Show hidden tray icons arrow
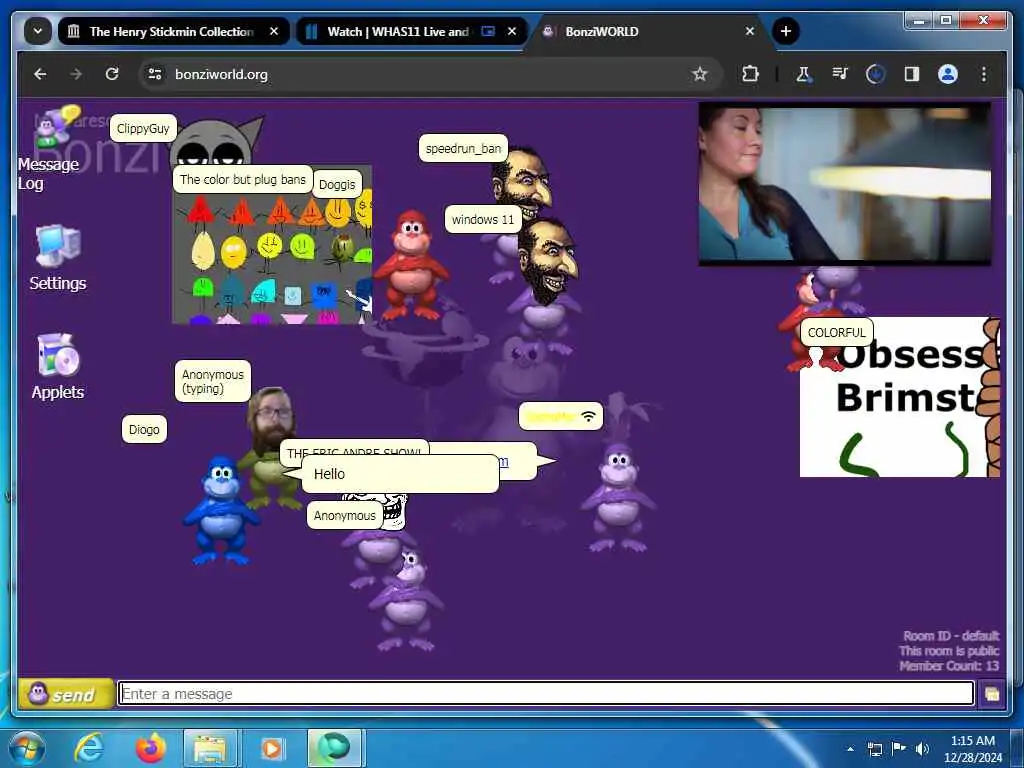Viewport: 1024px width, 768px height. click(x=850, y=748)
